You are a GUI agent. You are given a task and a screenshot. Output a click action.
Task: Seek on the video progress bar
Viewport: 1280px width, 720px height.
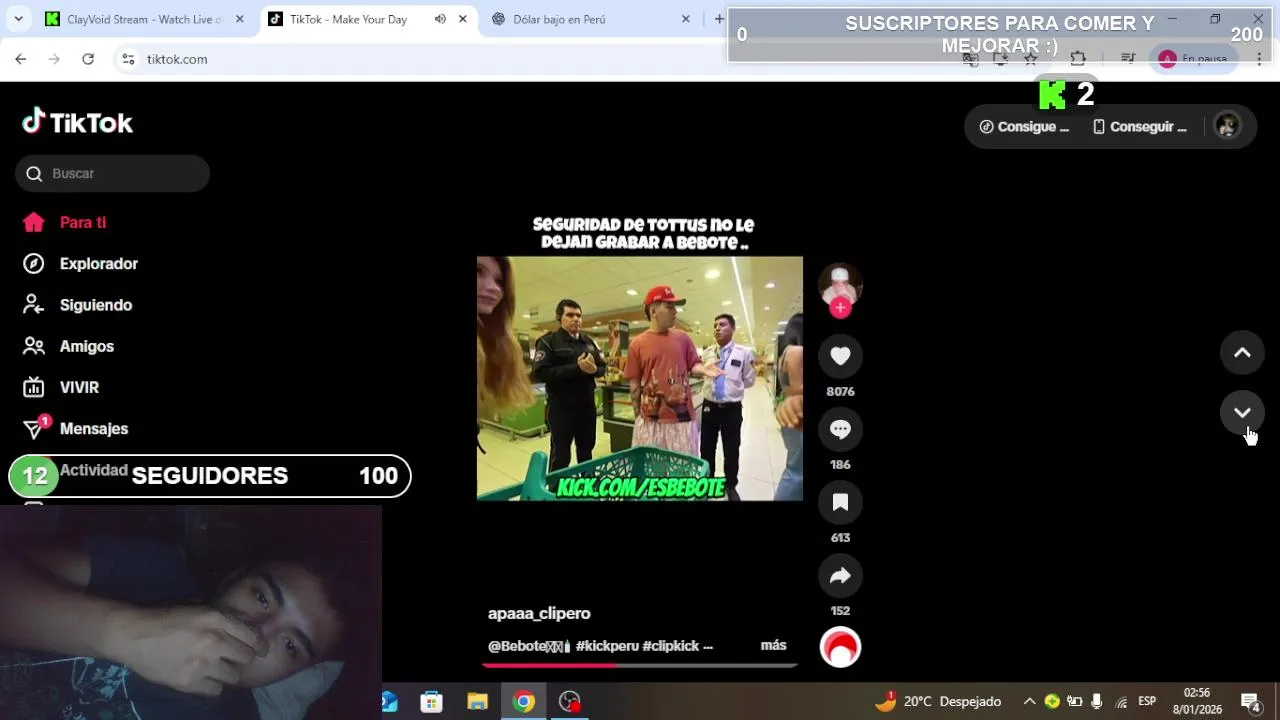tap(640, 664)
